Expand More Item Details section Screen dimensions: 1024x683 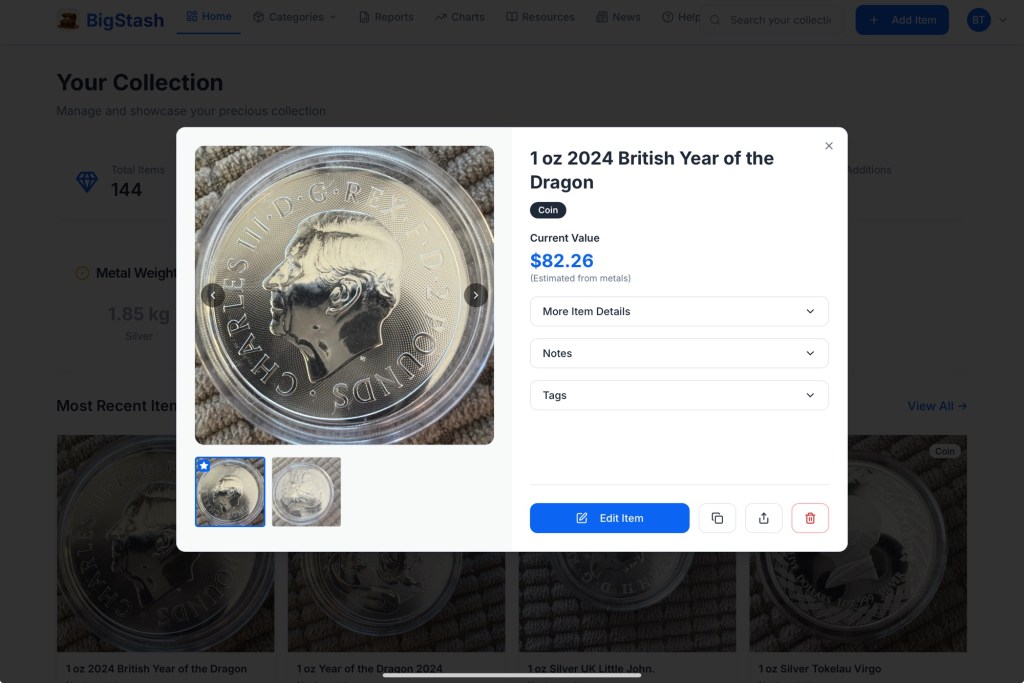coord(679,311)
